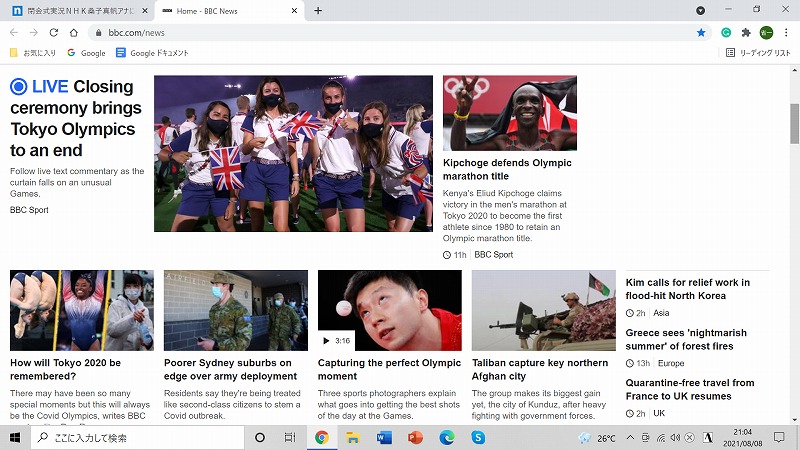Go to the browser home page icon
The height and width of the screenshot is (450, 800).
click(x=74, y=32)
